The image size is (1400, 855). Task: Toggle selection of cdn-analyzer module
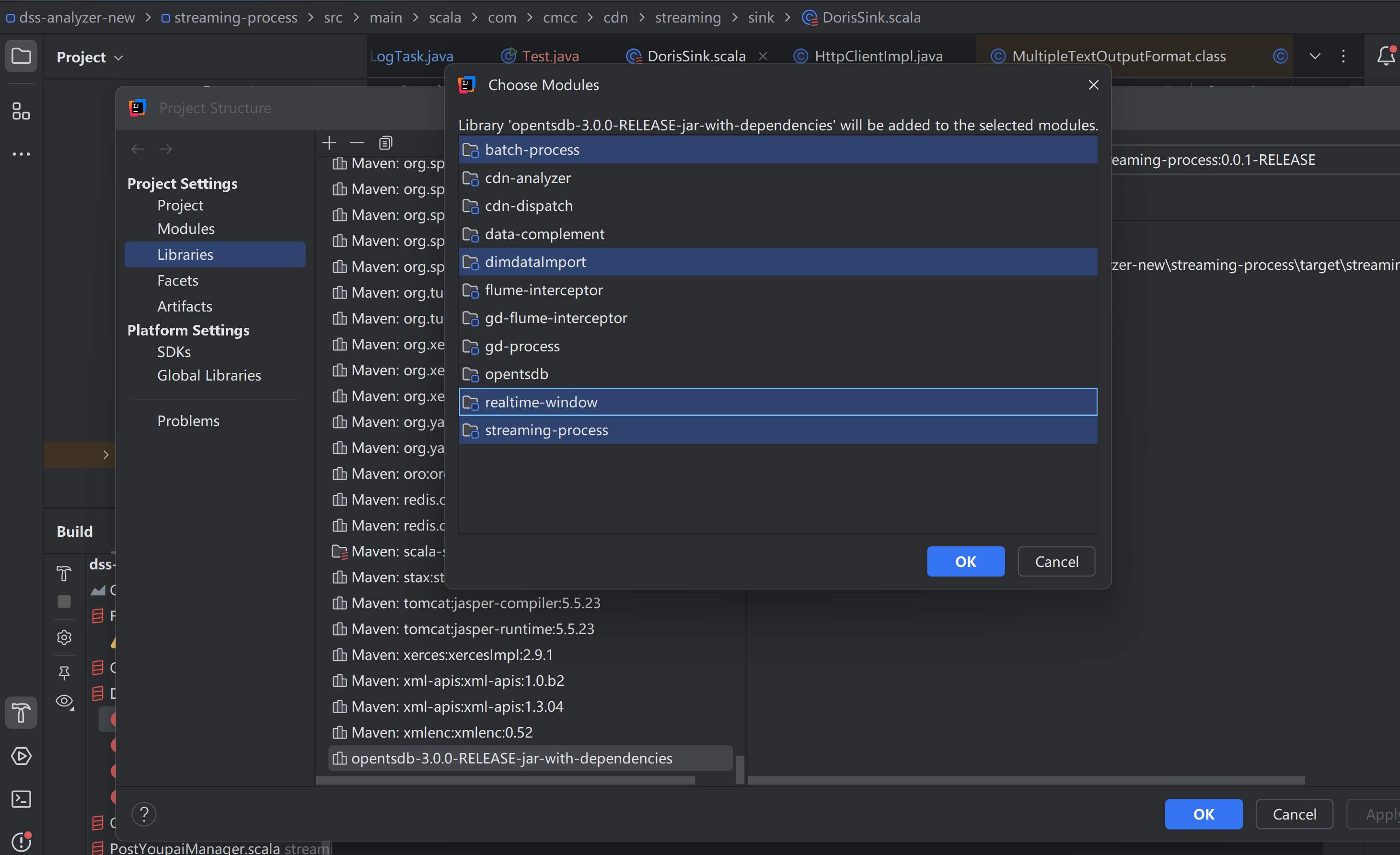tap(527, 178)
